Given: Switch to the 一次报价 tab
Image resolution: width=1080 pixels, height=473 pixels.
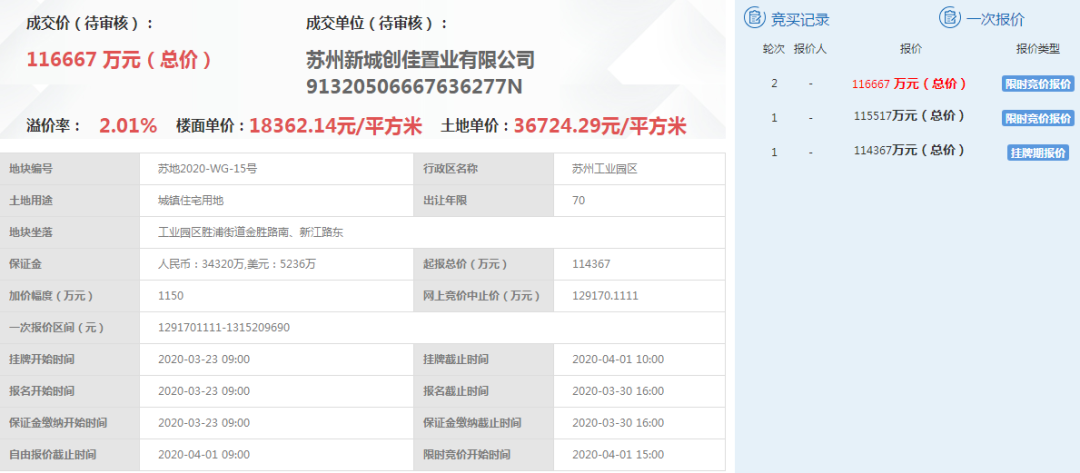Looking at the screenshot, I should [995, 19].
